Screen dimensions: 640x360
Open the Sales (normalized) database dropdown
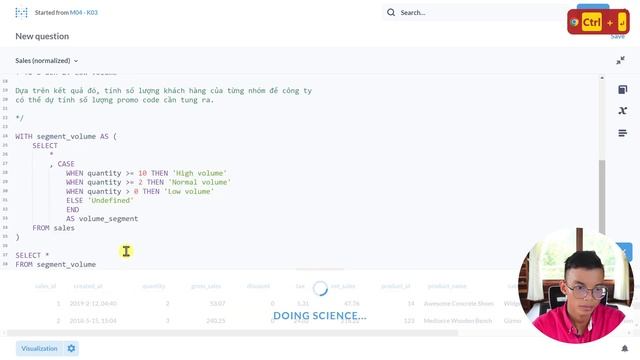pos(47,61)
